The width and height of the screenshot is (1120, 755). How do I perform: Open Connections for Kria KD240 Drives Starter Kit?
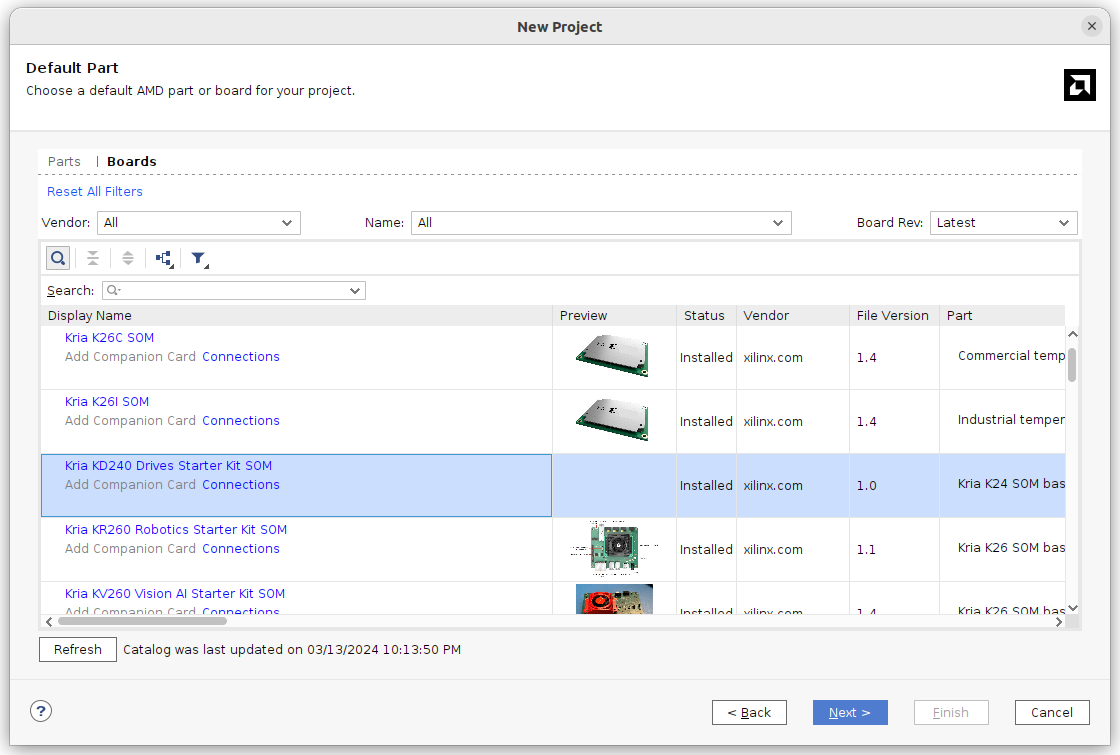(x=241, y=484)
